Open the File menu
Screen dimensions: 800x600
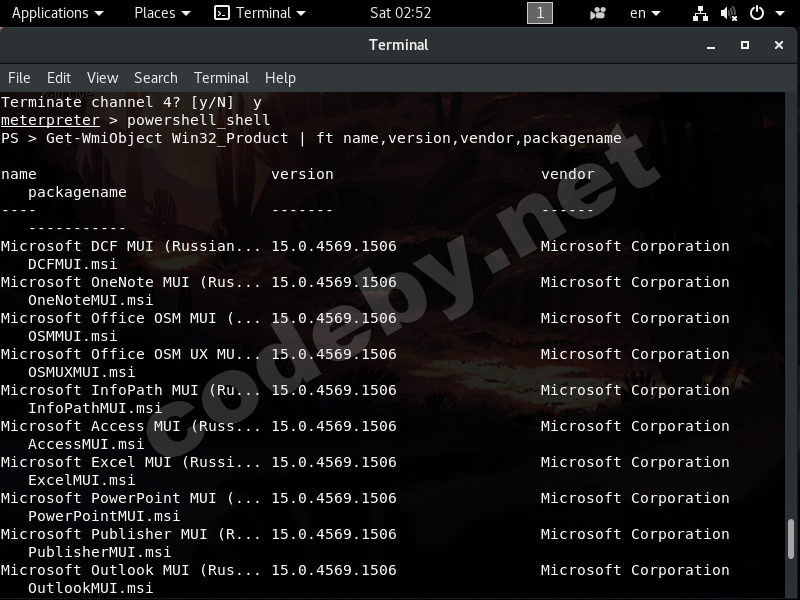click(19, 78)
